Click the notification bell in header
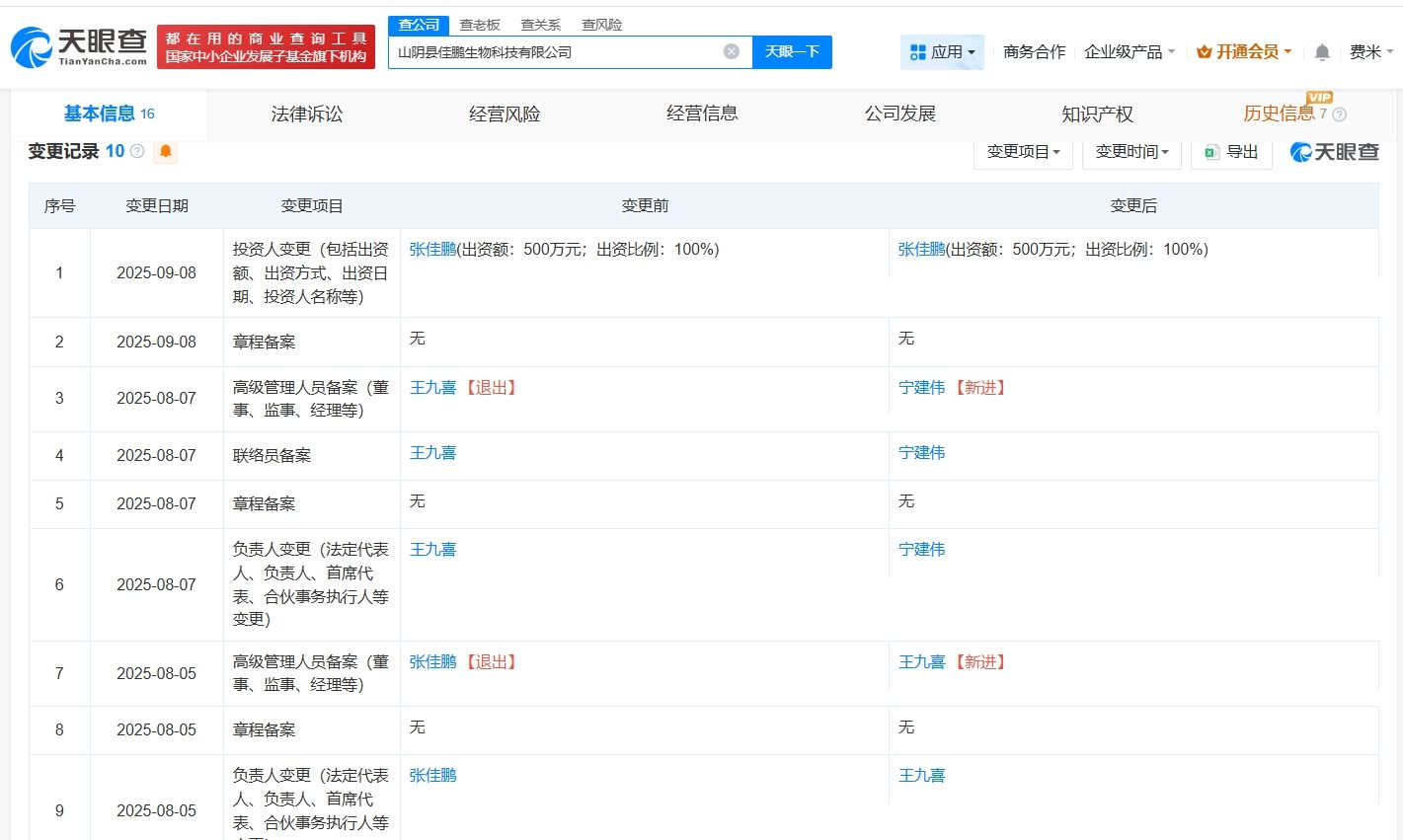Image resolution: width=1403 pixels, height=840 pixels. pos(1322,52)
